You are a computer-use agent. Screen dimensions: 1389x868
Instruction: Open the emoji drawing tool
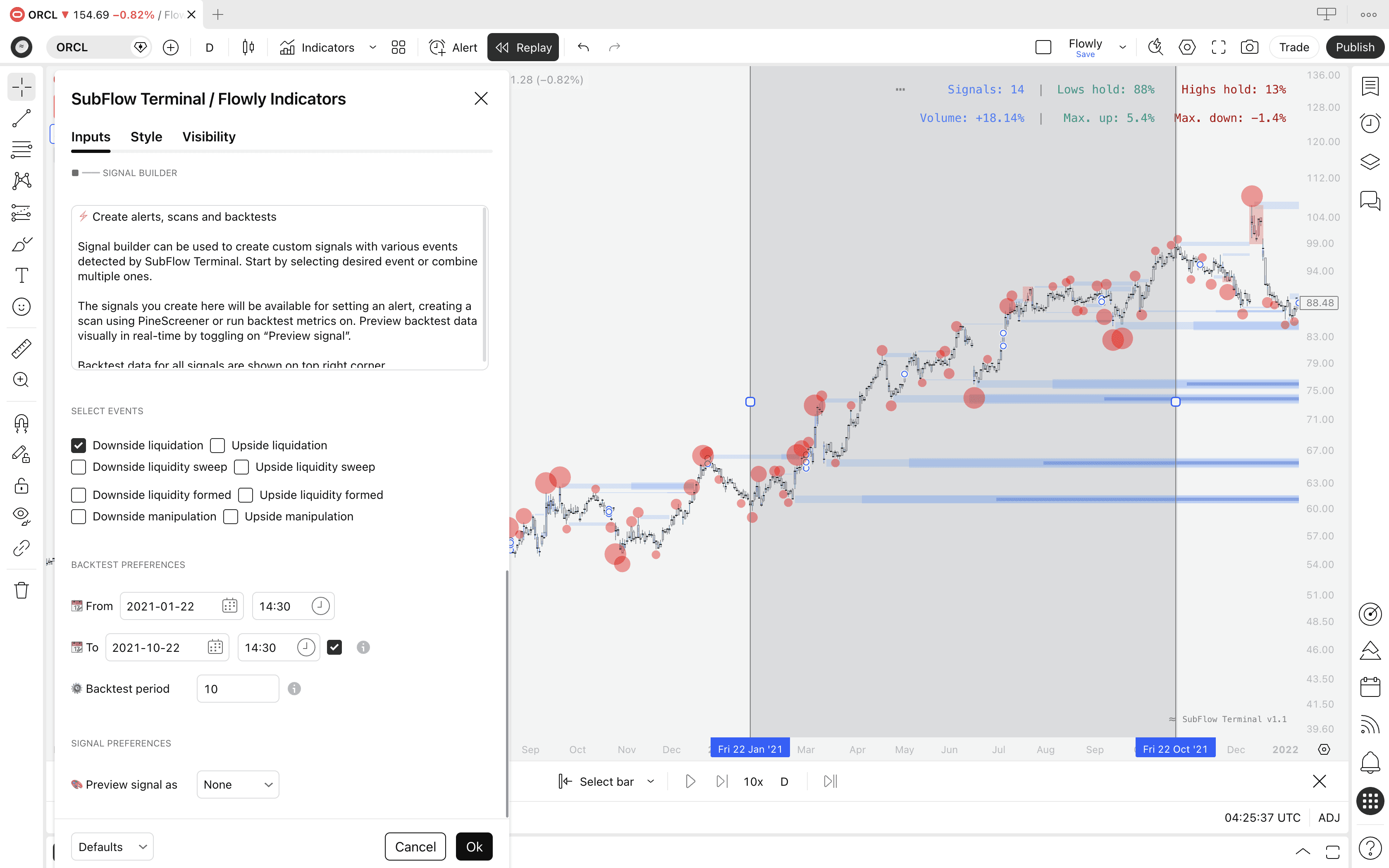coord(21,307)
